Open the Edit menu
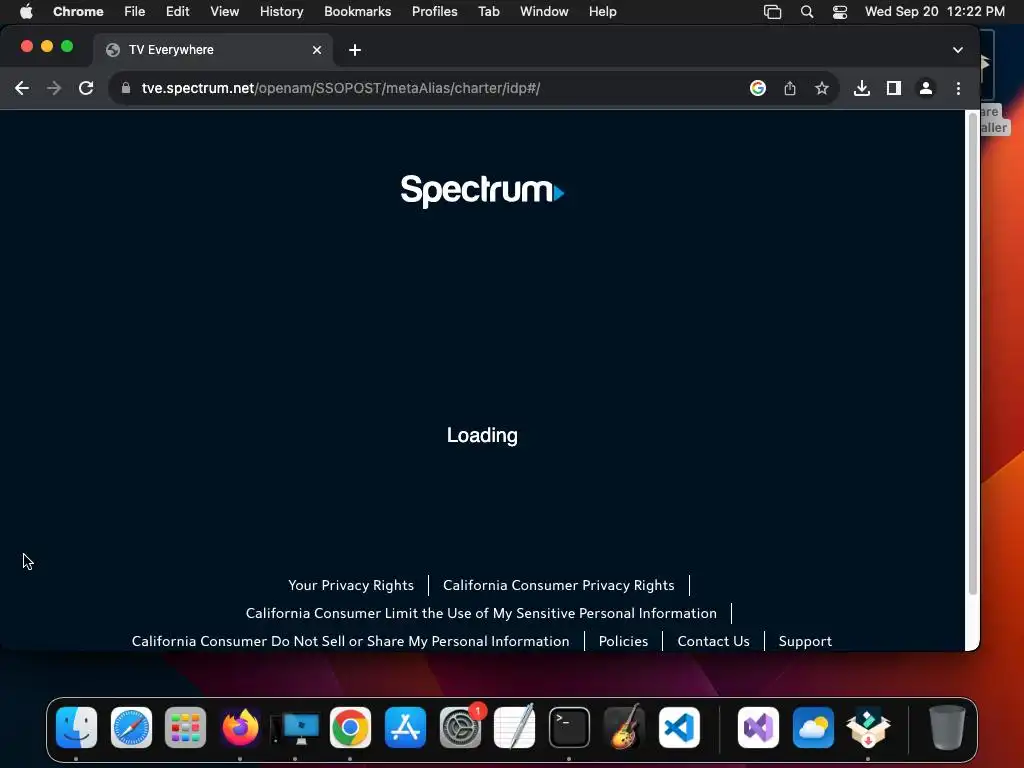 [x=177, y=11]
